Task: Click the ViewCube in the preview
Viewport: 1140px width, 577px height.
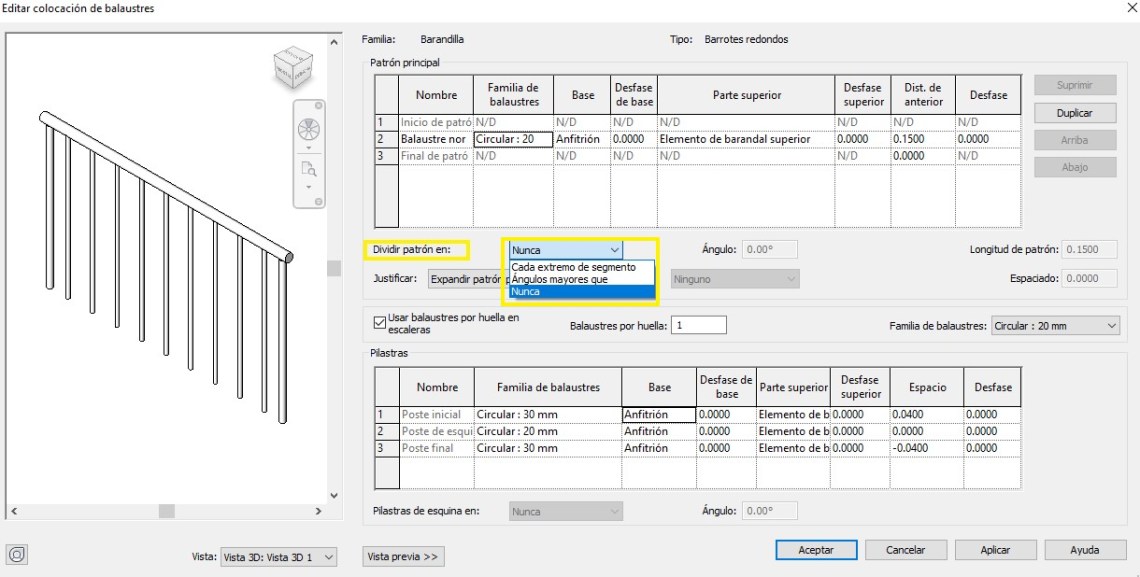Action: [x=292, y=68]
